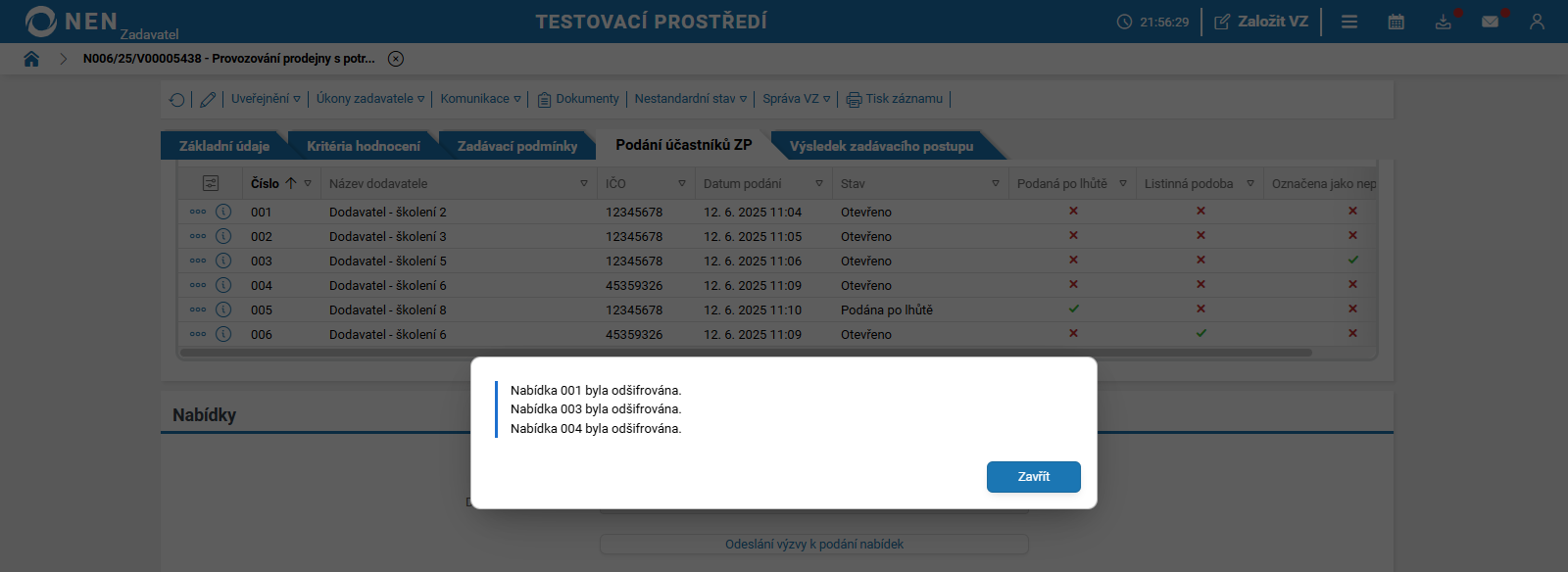Open the Úkony zadavatele menu

coord(370,99)
